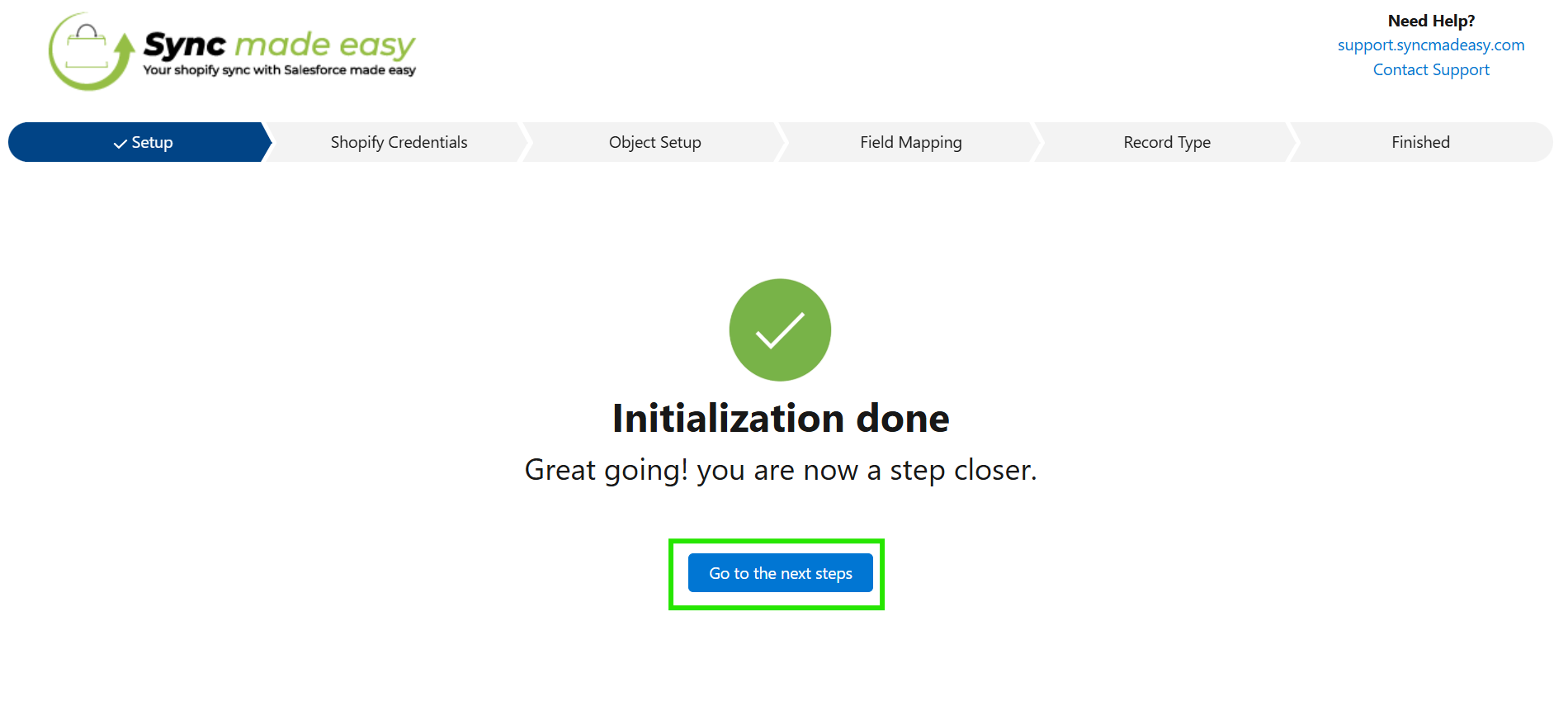1568x716 pixels.
Task: Open the support.syncmadeasy.com link
Action: pyautogui.click(x=1431, y=45)
